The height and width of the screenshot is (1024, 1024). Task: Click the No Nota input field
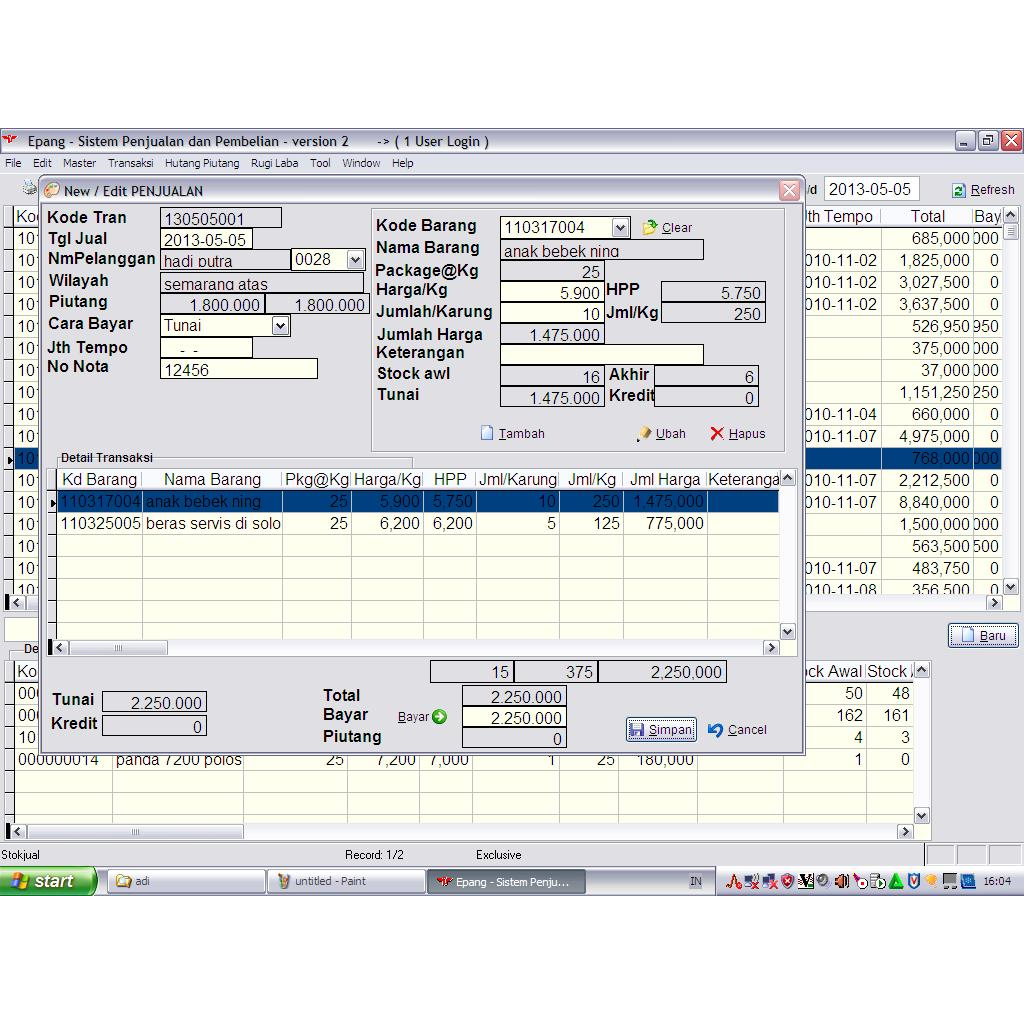239,369
